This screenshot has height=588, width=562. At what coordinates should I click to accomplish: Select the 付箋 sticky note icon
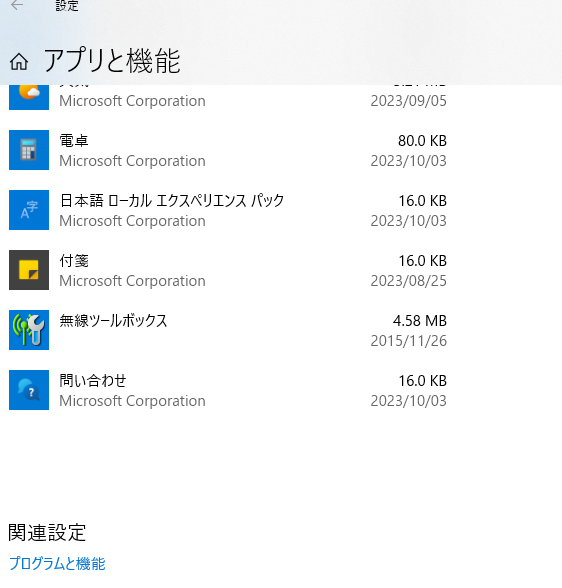tap(29, 270)
